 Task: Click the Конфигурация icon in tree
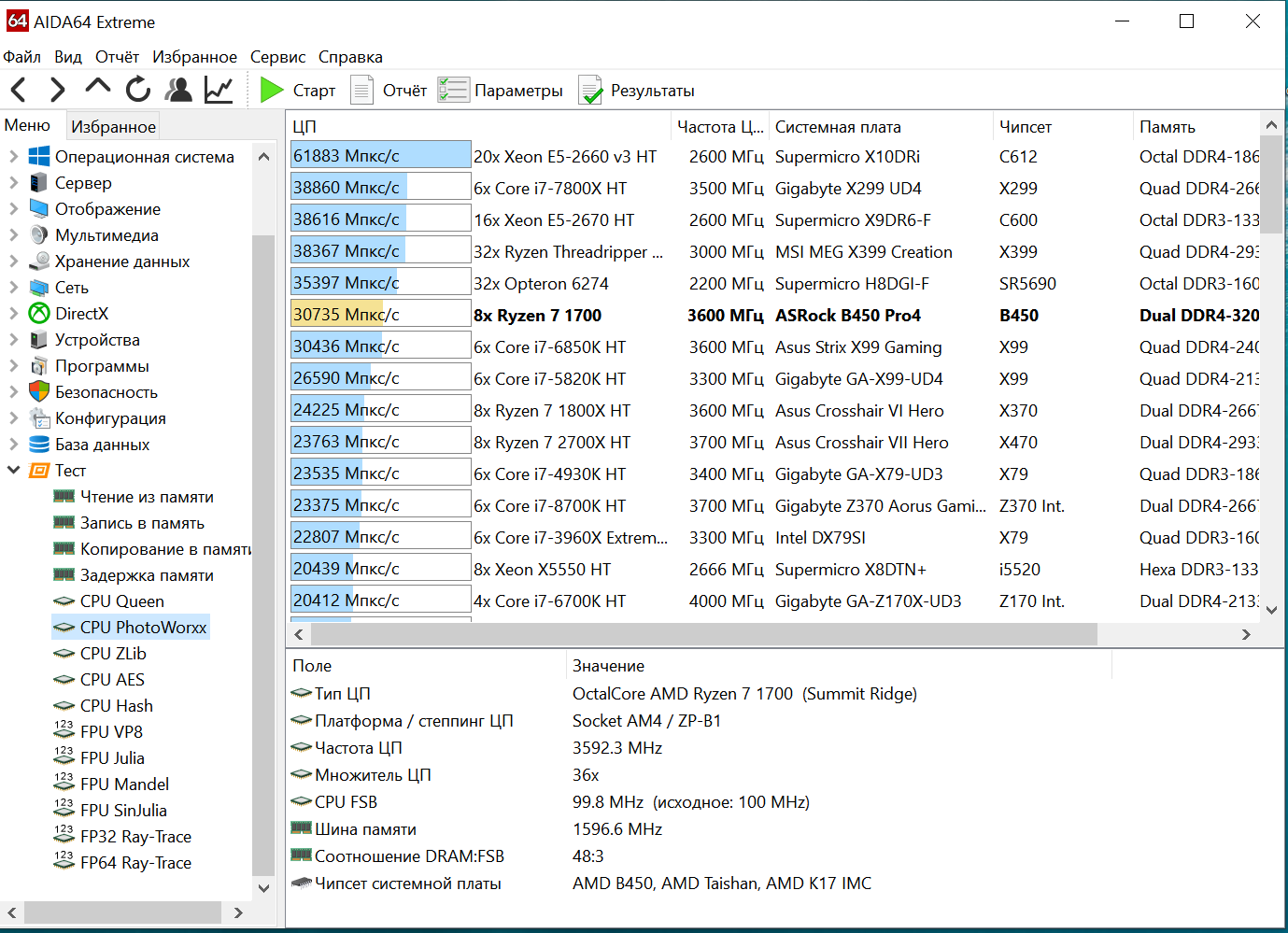point(39,417)
